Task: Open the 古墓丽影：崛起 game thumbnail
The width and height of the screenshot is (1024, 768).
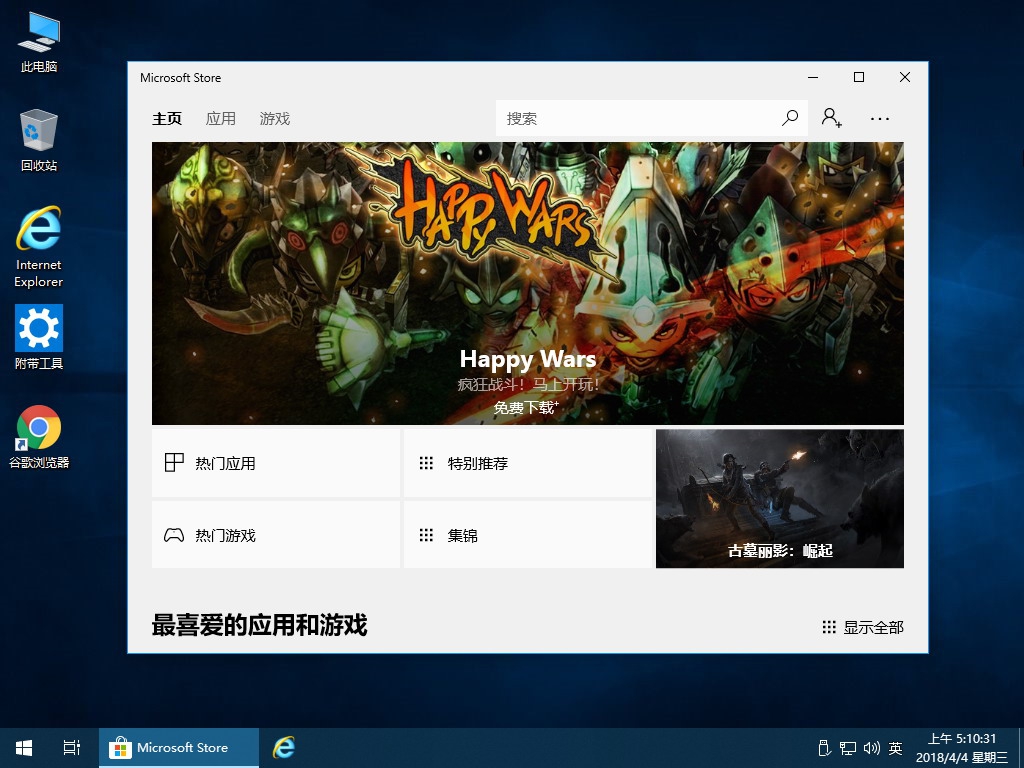Action: click(780, 498)
